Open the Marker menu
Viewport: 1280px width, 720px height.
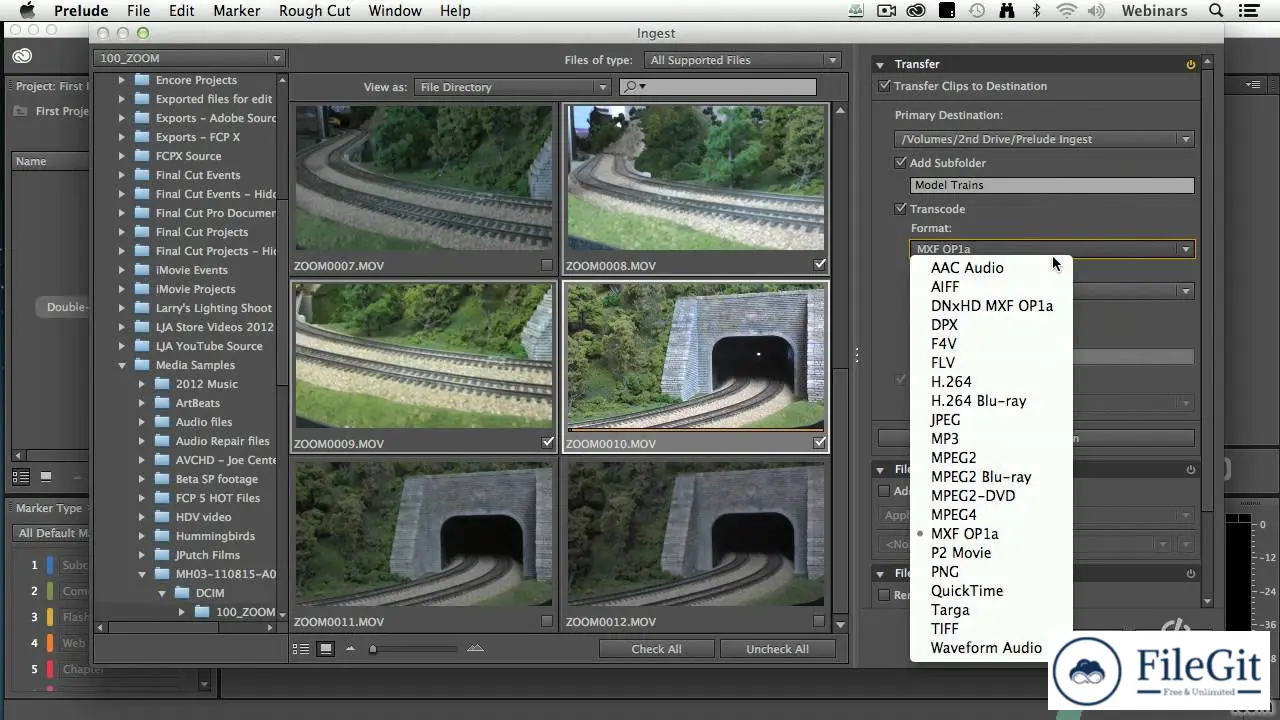(x=237, y=11)
